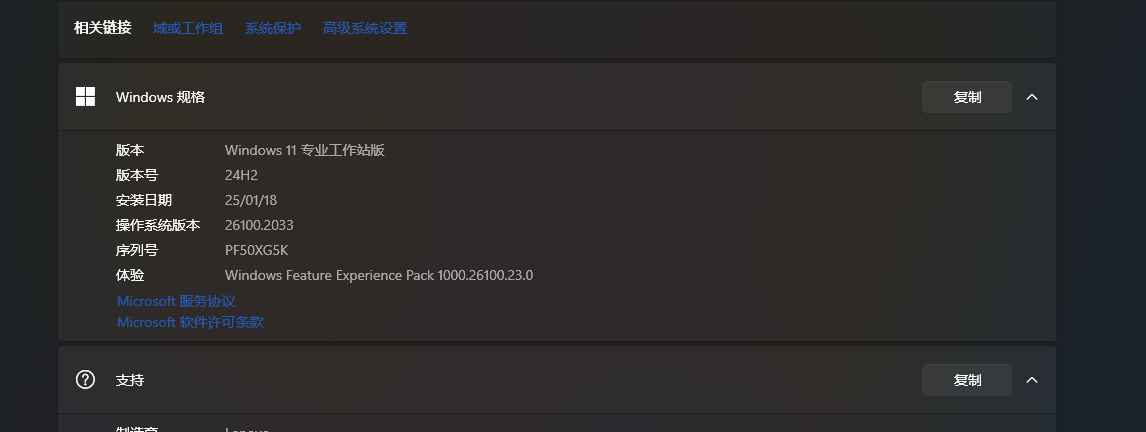
Task: Open the 系统保护 link
Action: (x=273, y=29)
